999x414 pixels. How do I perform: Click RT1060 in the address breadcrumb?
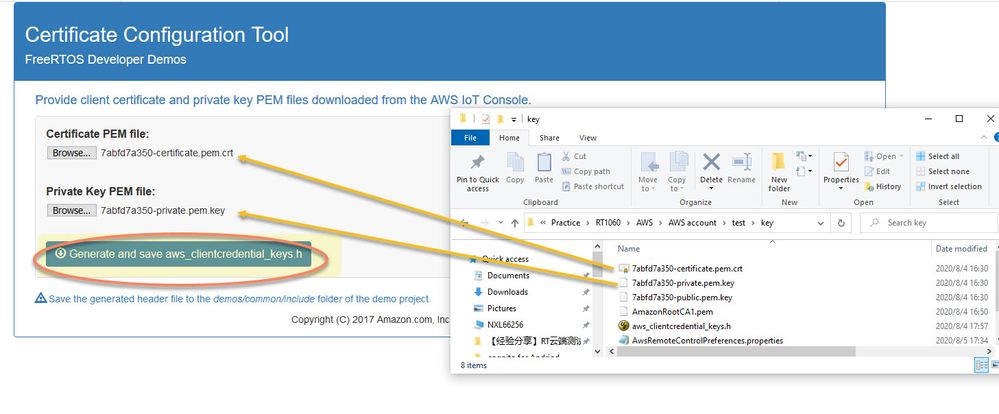(608, 223)
